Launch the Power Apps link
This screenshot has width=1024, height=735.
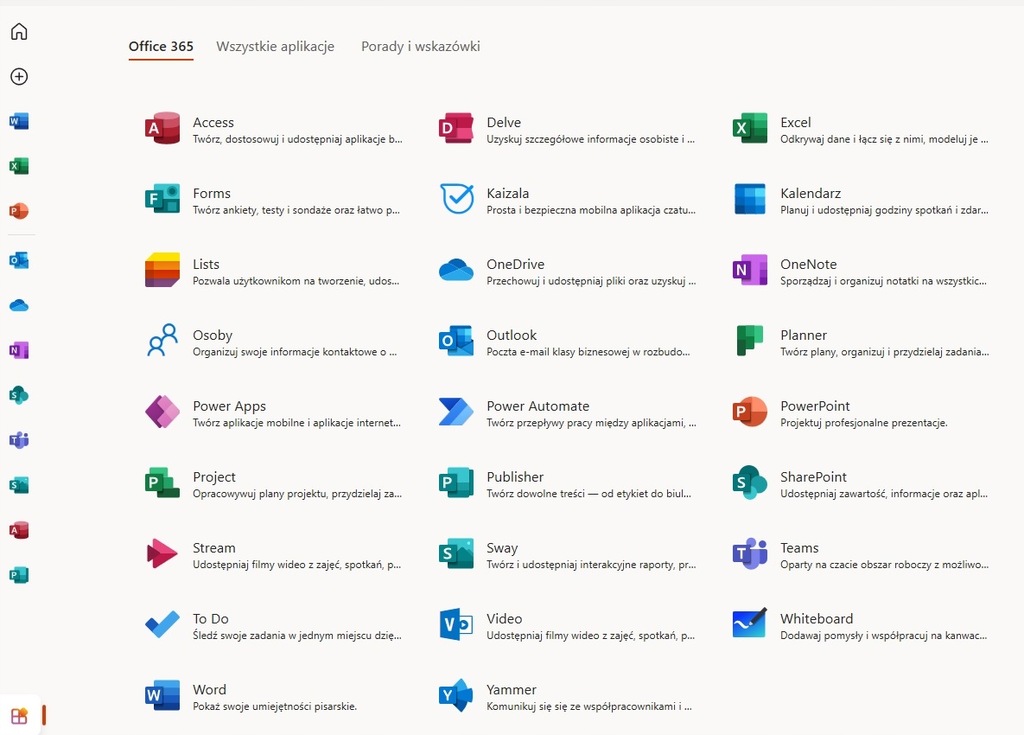(x=229, y=406)
